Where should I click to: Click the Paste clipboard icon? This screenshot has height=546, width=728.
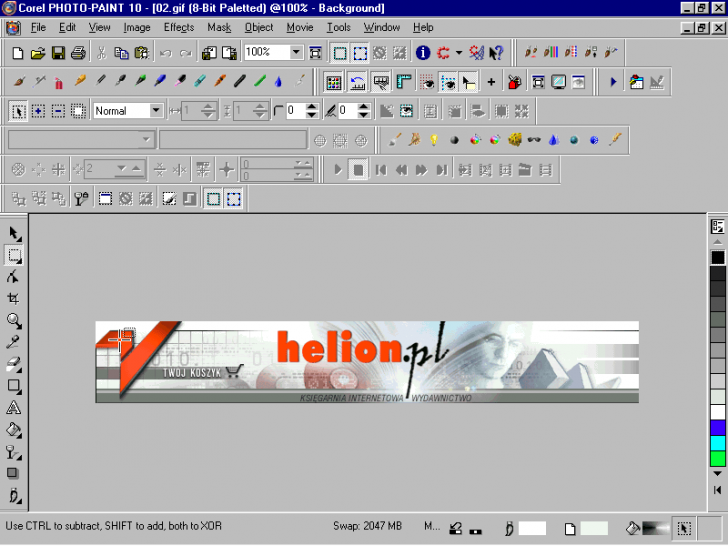142,53
